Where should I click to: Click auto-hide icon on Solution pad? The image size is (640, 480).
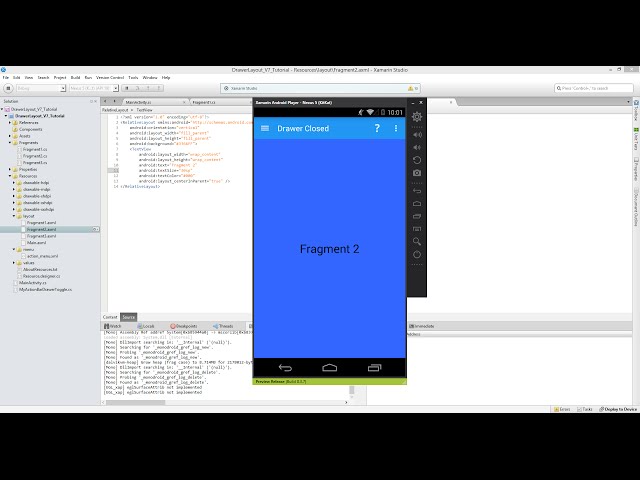(91, 101)
